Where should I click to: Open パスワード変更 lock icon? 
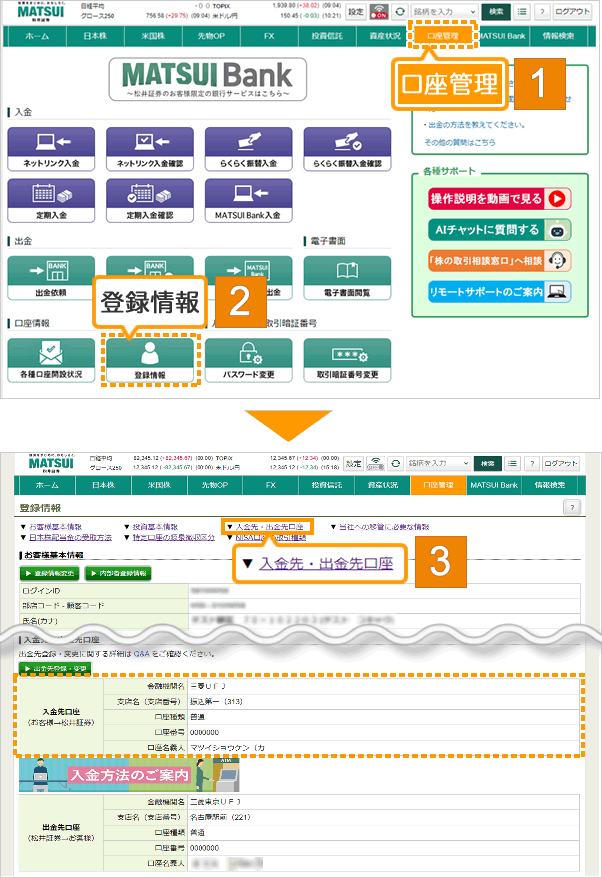(x=249, y=360)
